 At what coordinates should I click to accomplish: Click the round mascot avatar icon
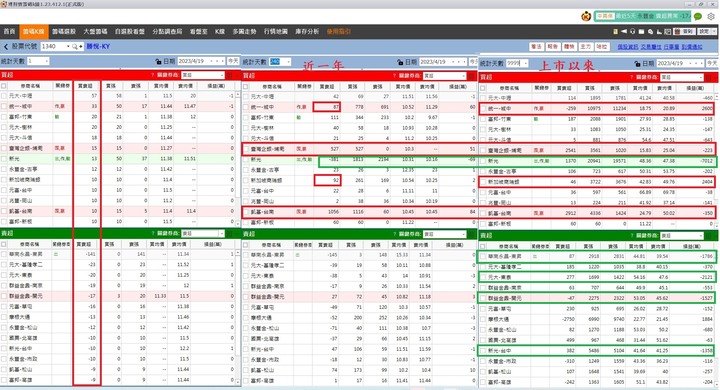586,17
